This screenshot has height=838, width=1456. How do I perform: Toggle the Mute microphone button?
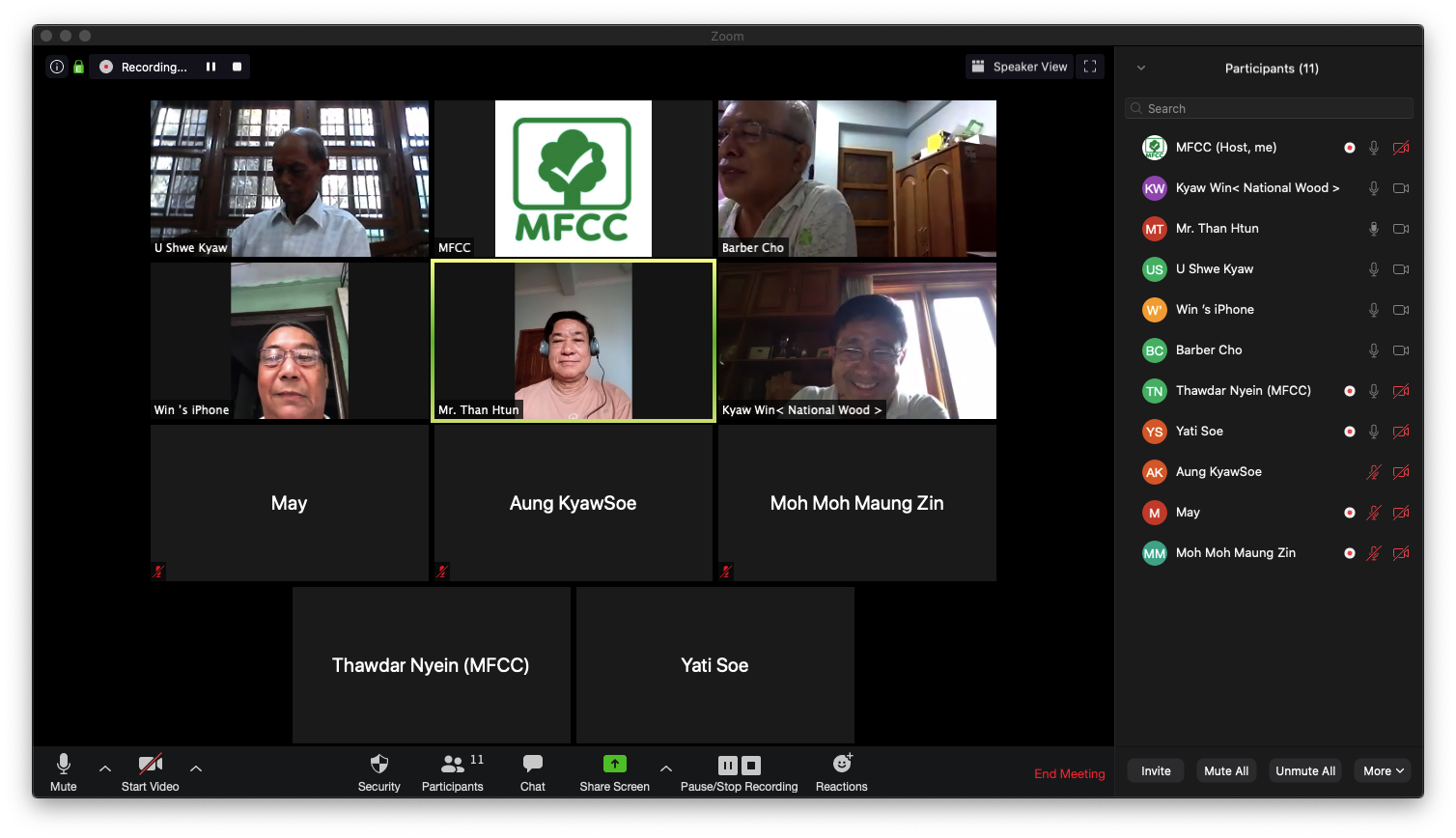[64, 765]
